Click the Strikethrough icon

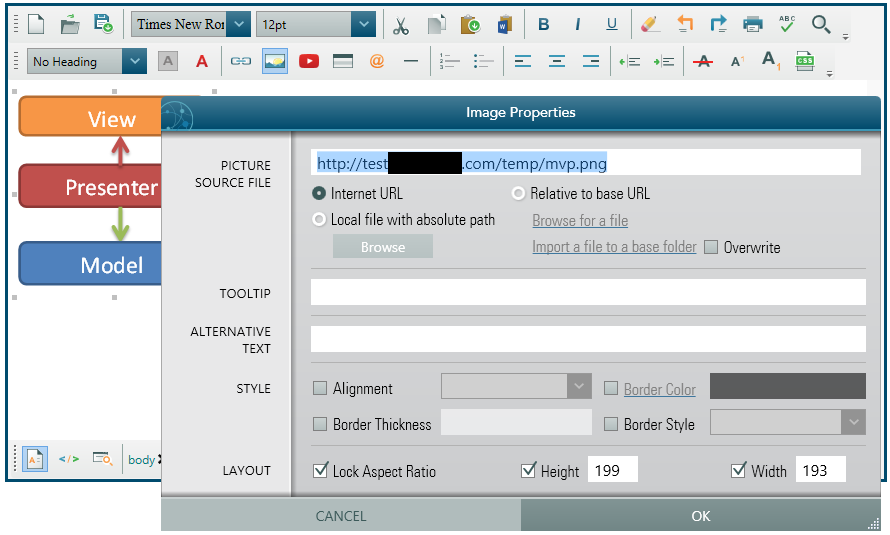[x=703, y=61]
